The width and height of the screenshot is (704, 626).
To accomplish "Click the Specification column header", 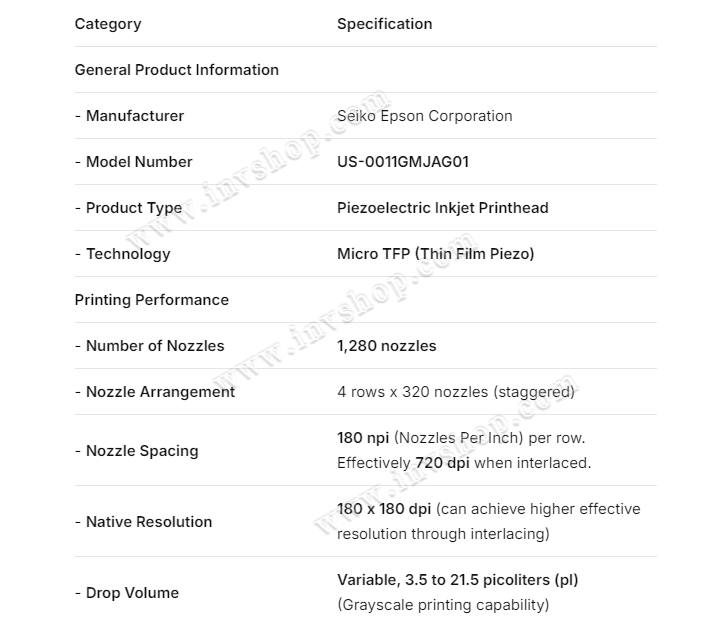I will tap(384, 24).
